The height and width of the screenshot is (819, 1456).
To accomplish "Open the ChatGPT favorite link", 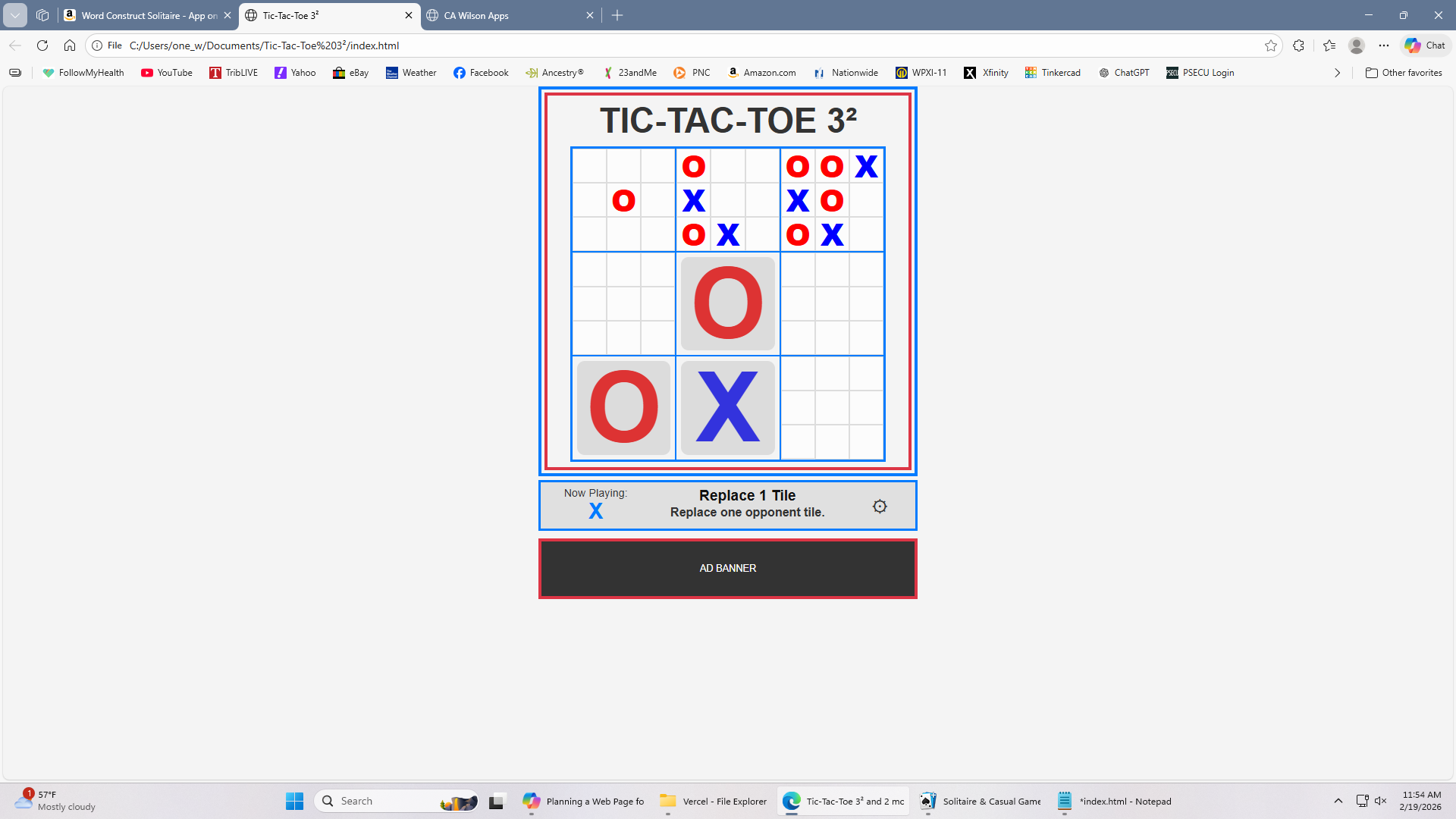I will tap(1125, 72).
